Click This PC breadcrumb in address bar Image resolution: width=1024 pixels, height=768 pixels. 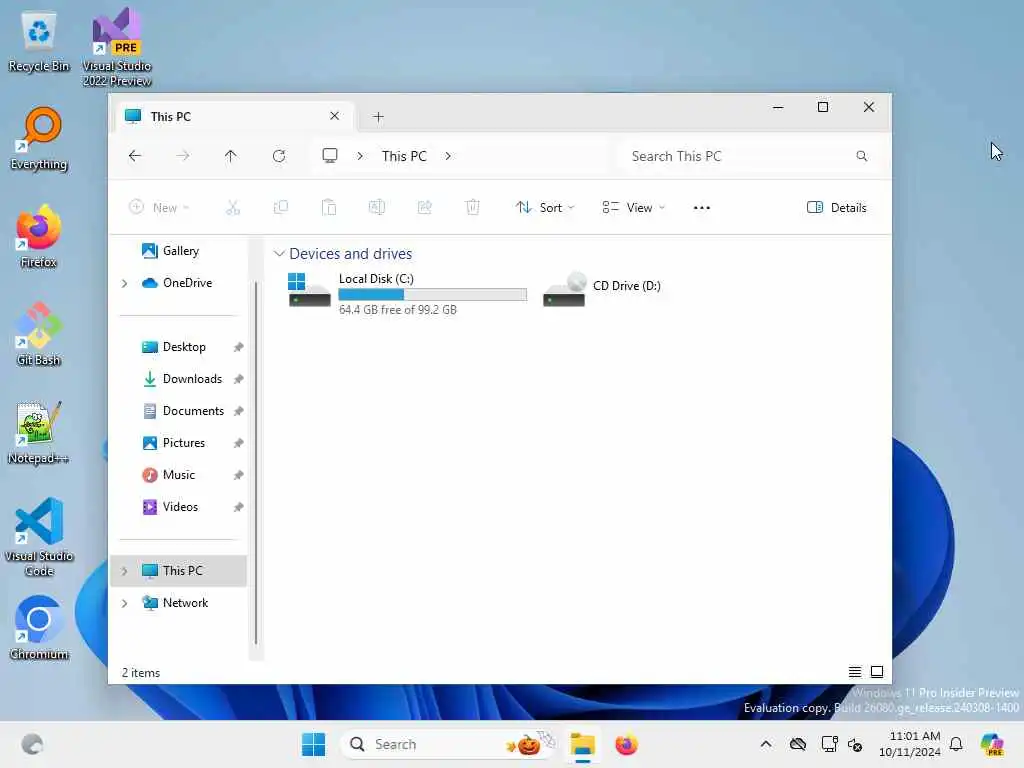point(404,156)
